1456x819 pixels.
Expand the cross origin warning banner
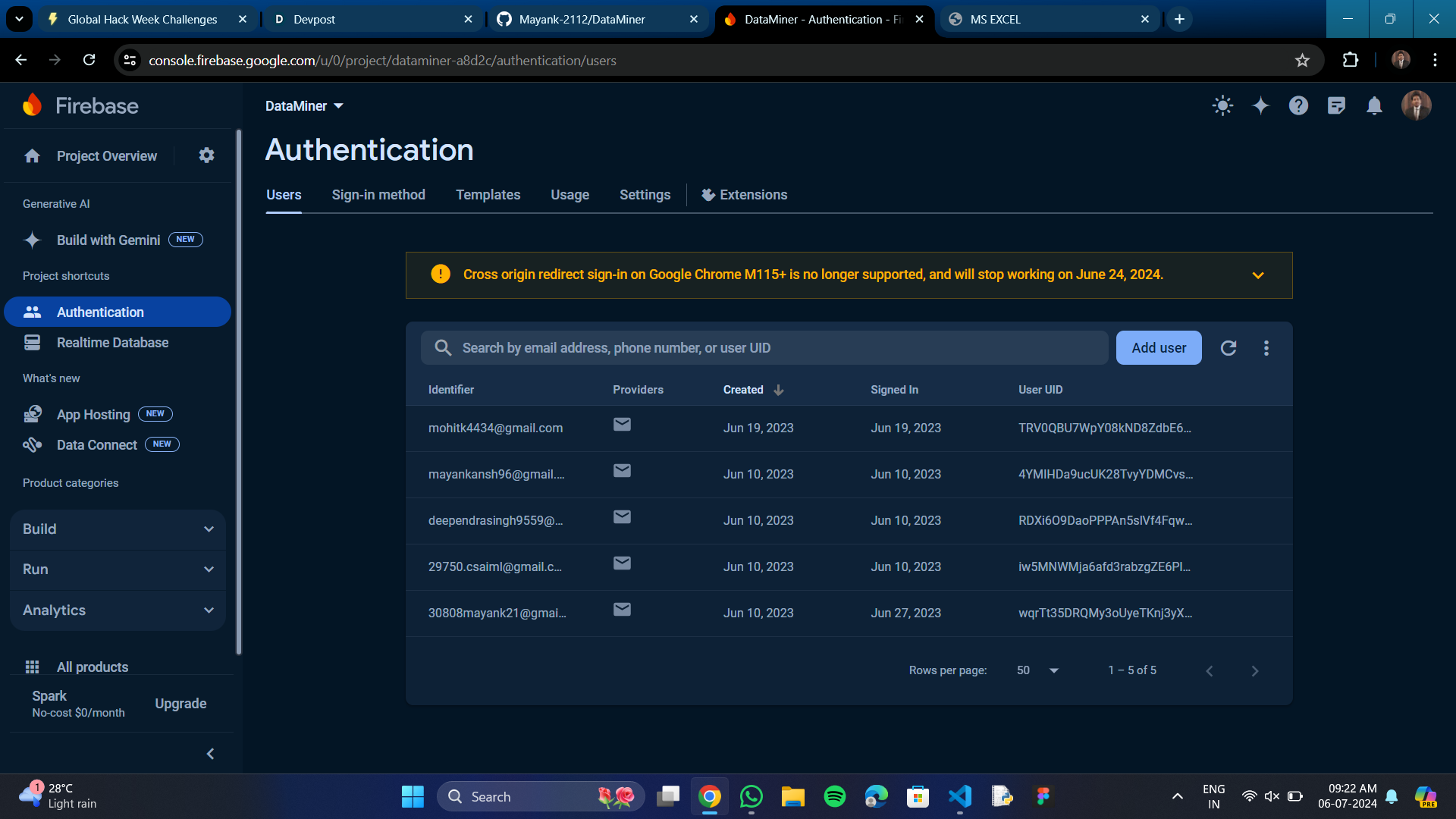[x=1258, y=275]
